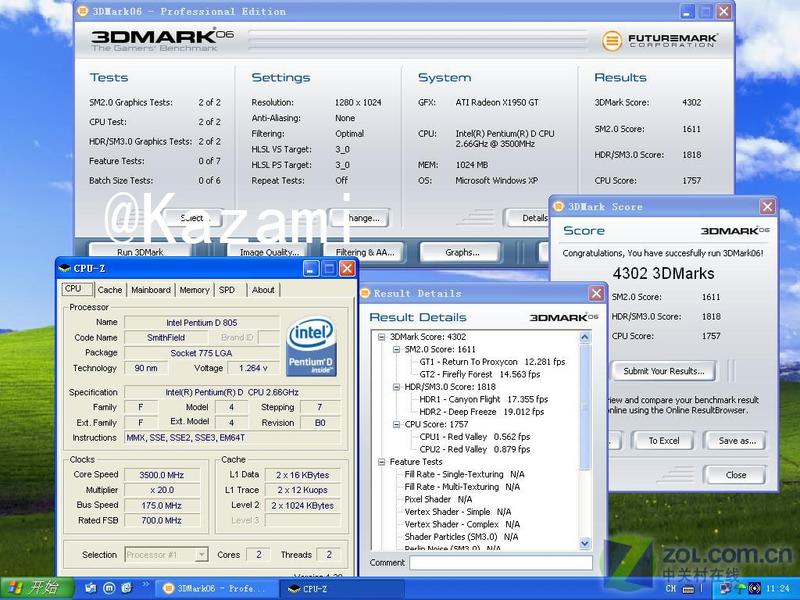Image resolution: width=800 pixels, height=600 pixels.
Task: Click Submit Your Results... button
Action: tap(664, 371)
